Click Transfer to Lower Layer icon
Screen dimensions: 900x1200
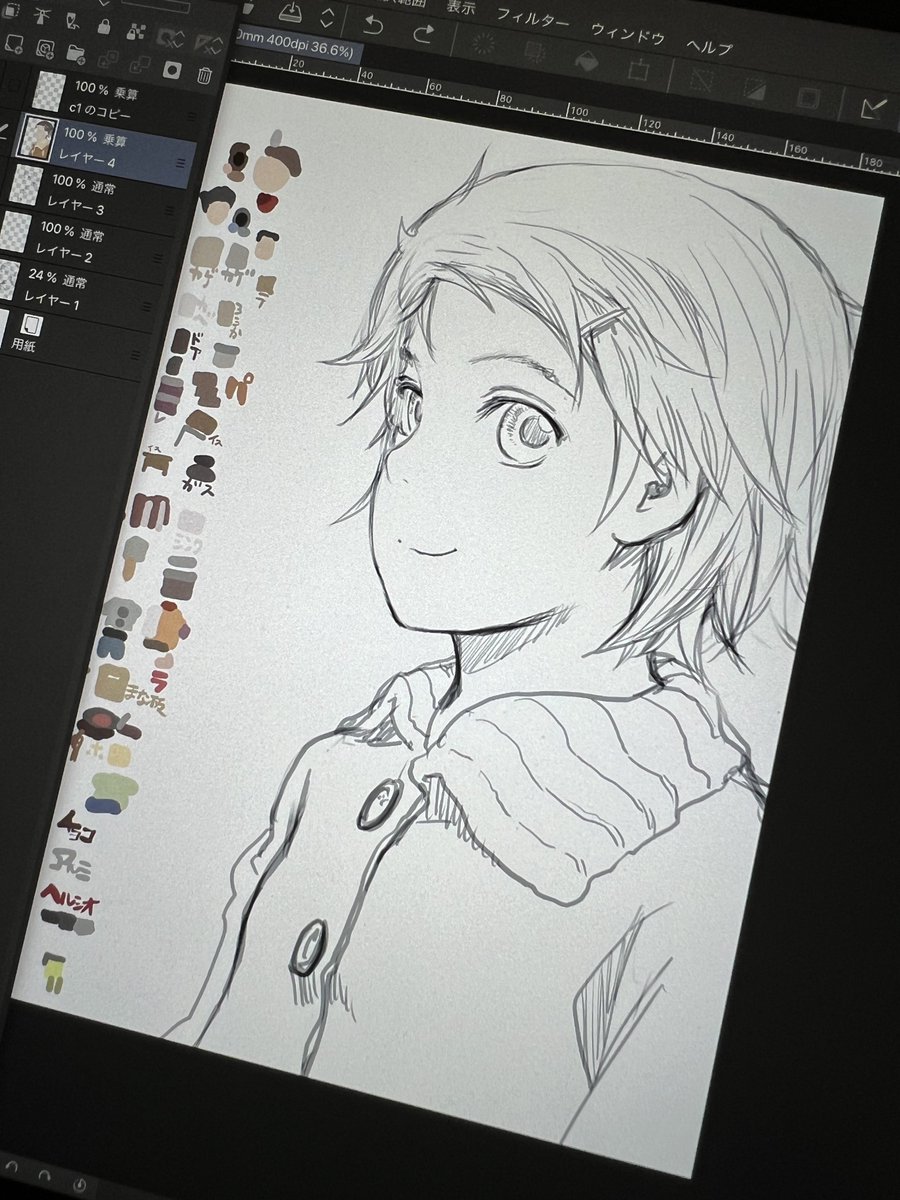[x=106, y=57]
